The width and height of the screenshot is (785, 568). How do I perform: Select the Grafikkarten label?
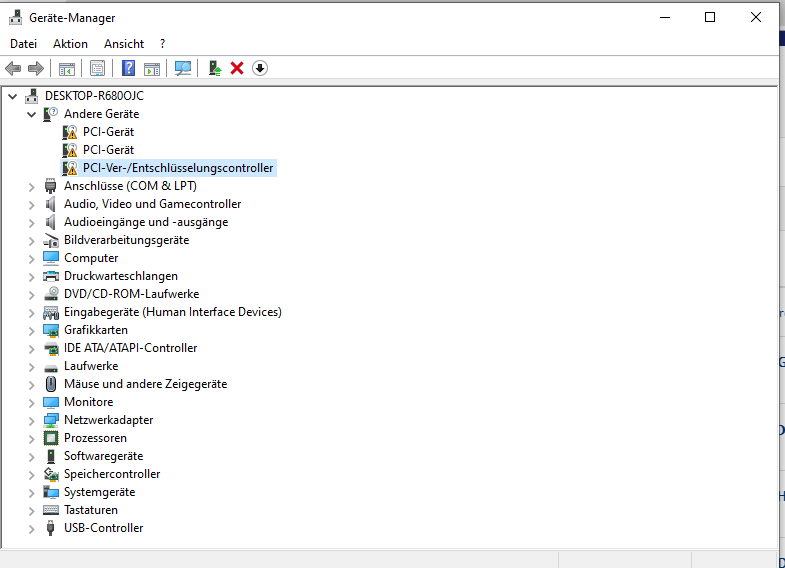(96, 330)
